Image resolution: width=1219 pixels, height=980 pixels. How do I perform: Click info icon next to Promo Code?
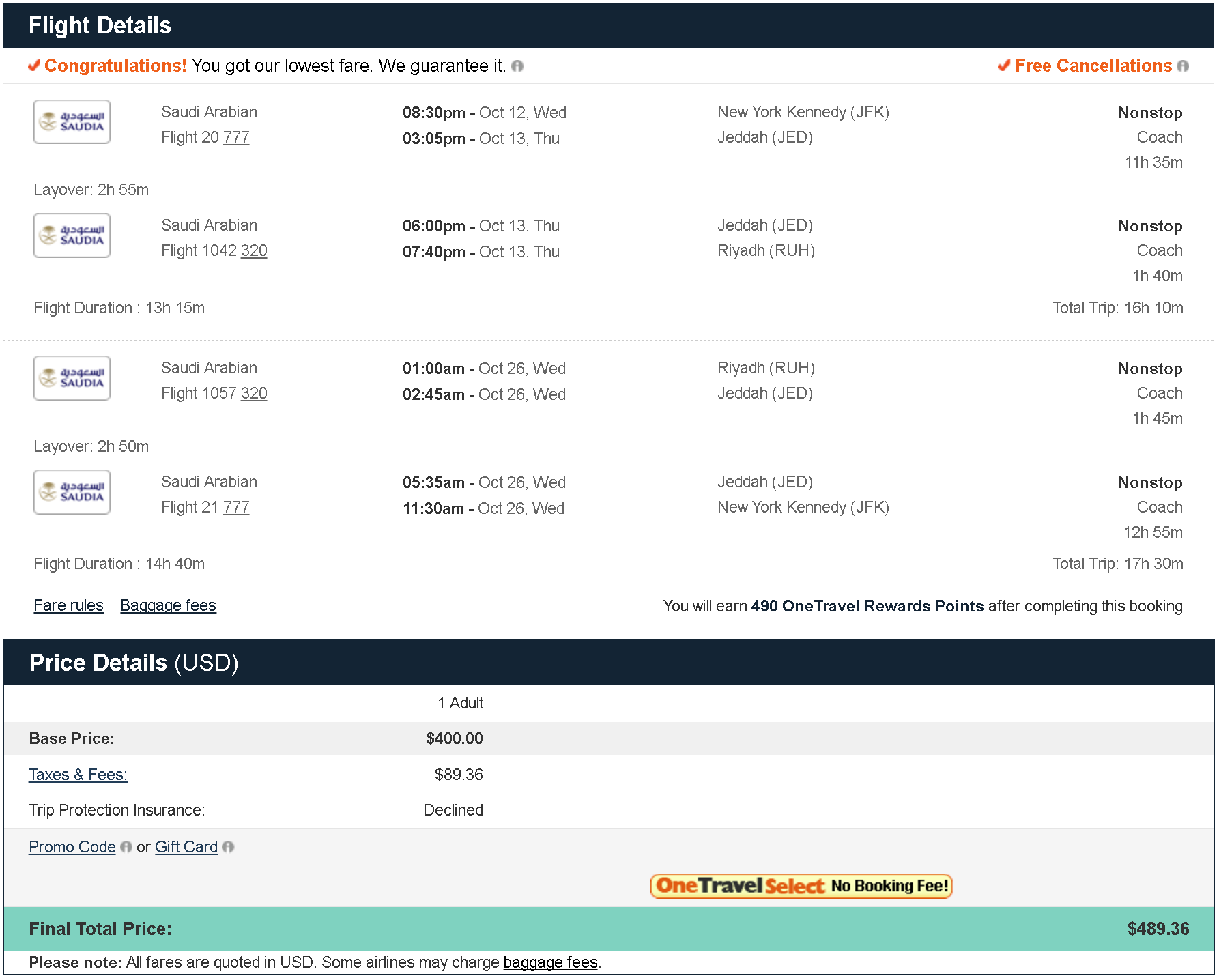126,847
